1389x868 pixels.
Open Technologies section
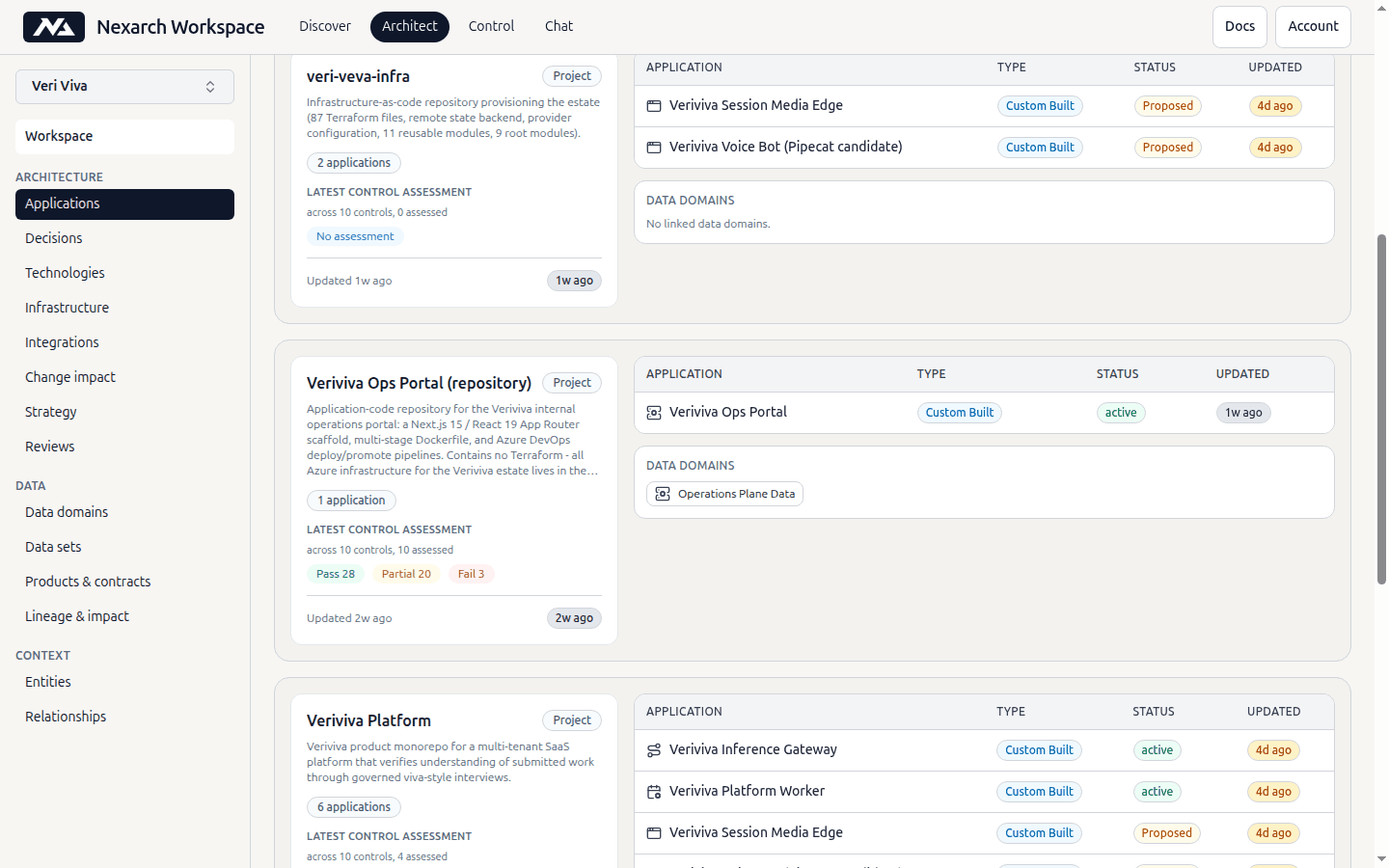click(124, 274)
